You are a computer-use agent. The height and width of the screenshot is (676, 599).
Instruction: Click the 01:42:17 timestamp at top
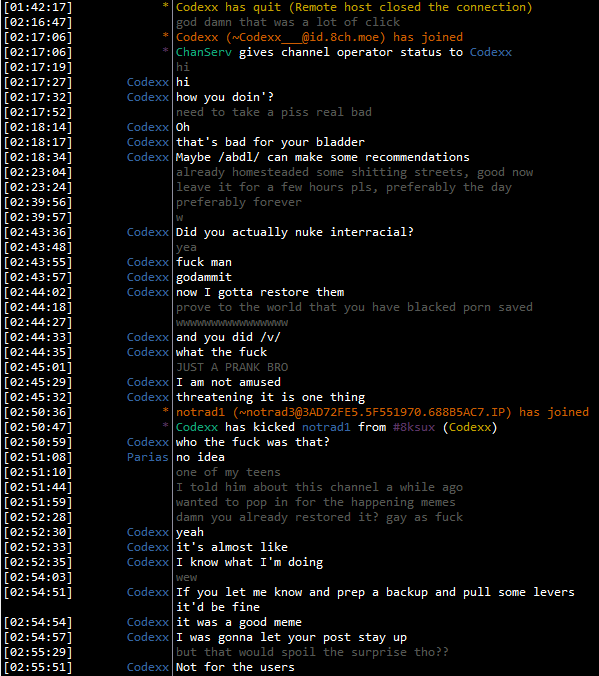[38, 7]
